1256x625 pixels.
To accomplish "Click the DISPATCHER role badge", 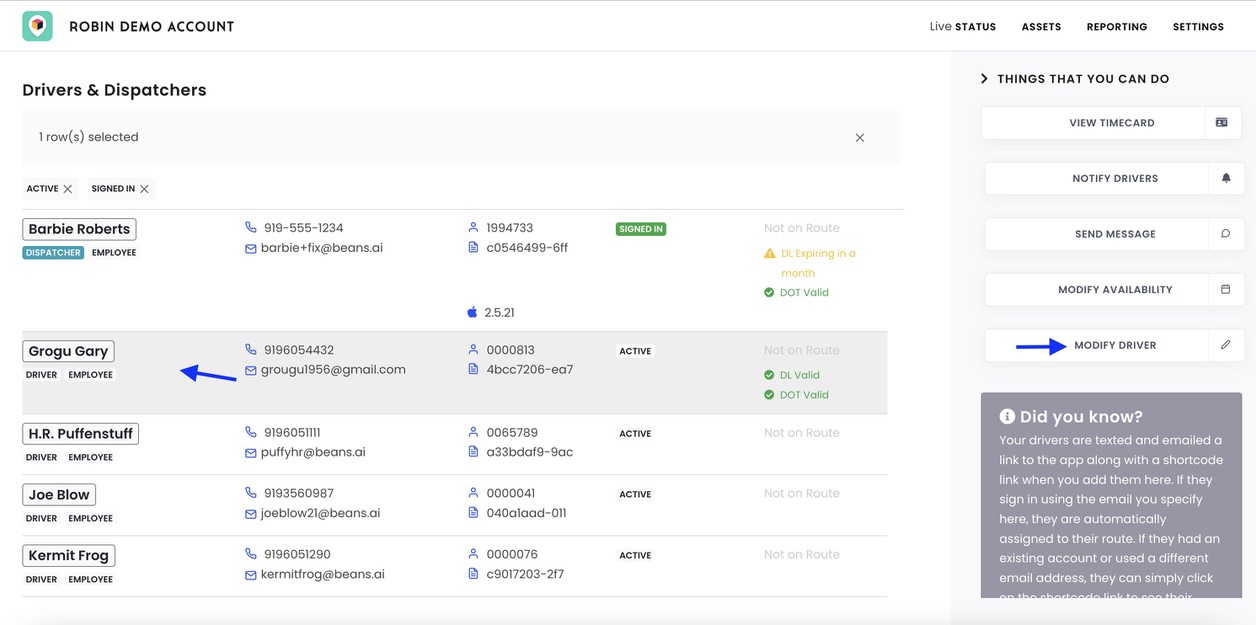I will (53, 253).
